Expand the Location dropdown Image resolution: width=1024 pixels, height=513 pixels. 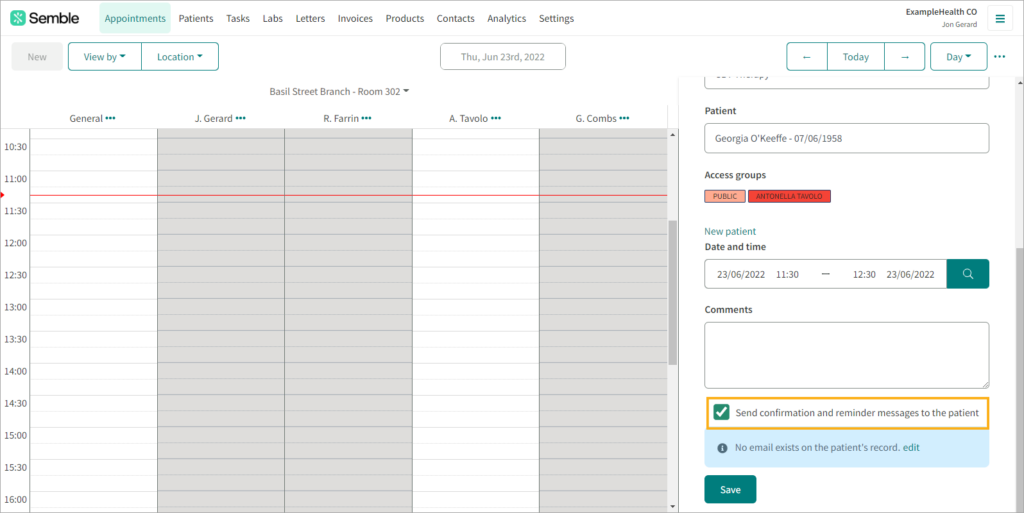tap(180, 57)
